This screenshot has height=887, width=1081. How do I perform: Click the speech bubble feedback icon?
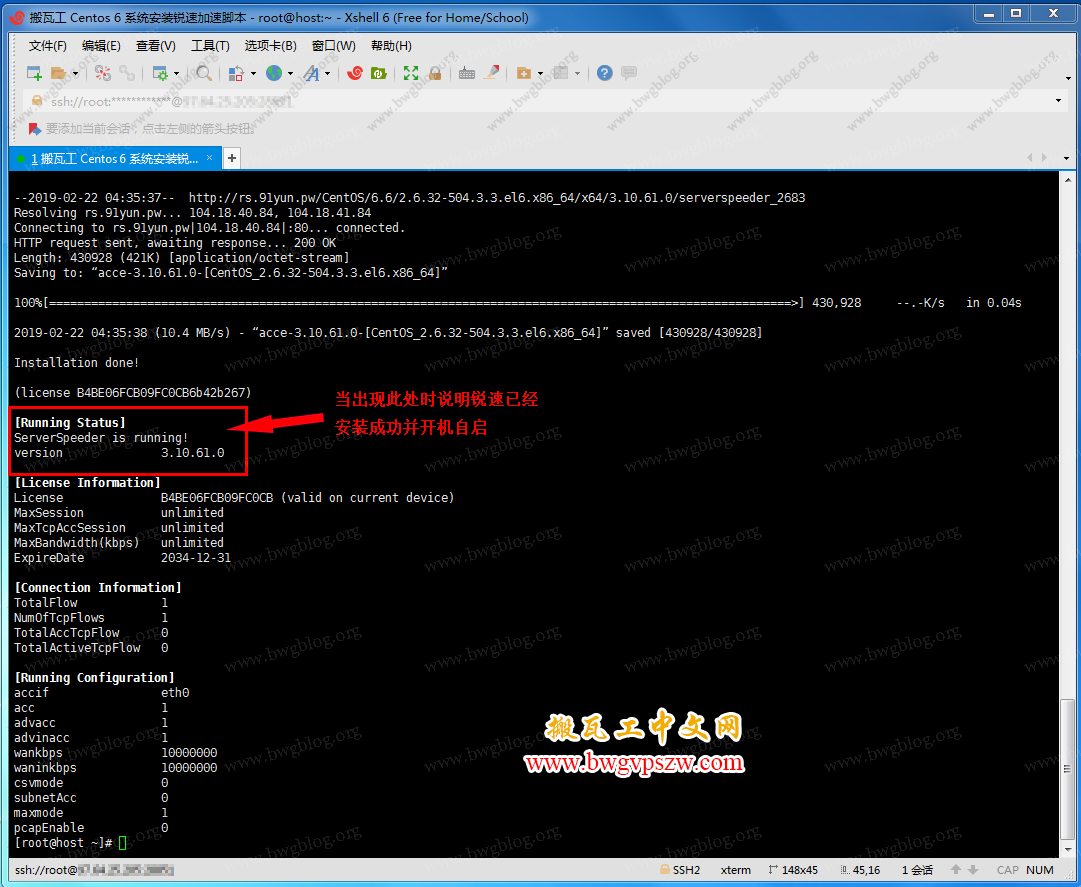(x=629, y=72)
